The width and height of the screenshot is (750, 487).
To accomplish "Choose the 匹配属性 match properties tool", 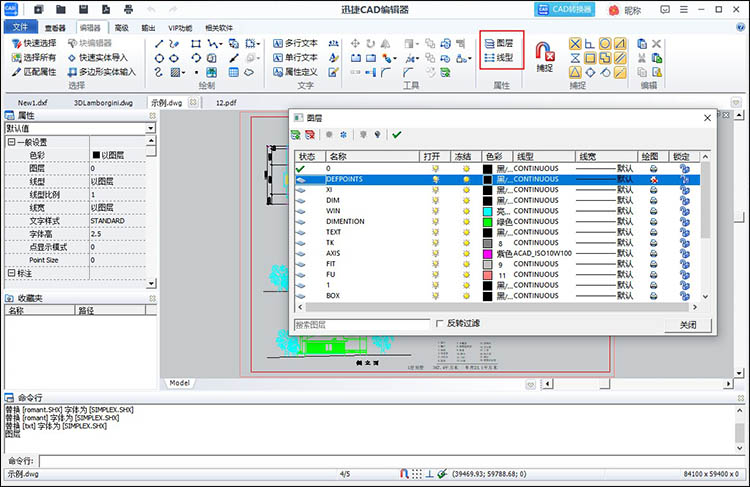I will point(34,72).
